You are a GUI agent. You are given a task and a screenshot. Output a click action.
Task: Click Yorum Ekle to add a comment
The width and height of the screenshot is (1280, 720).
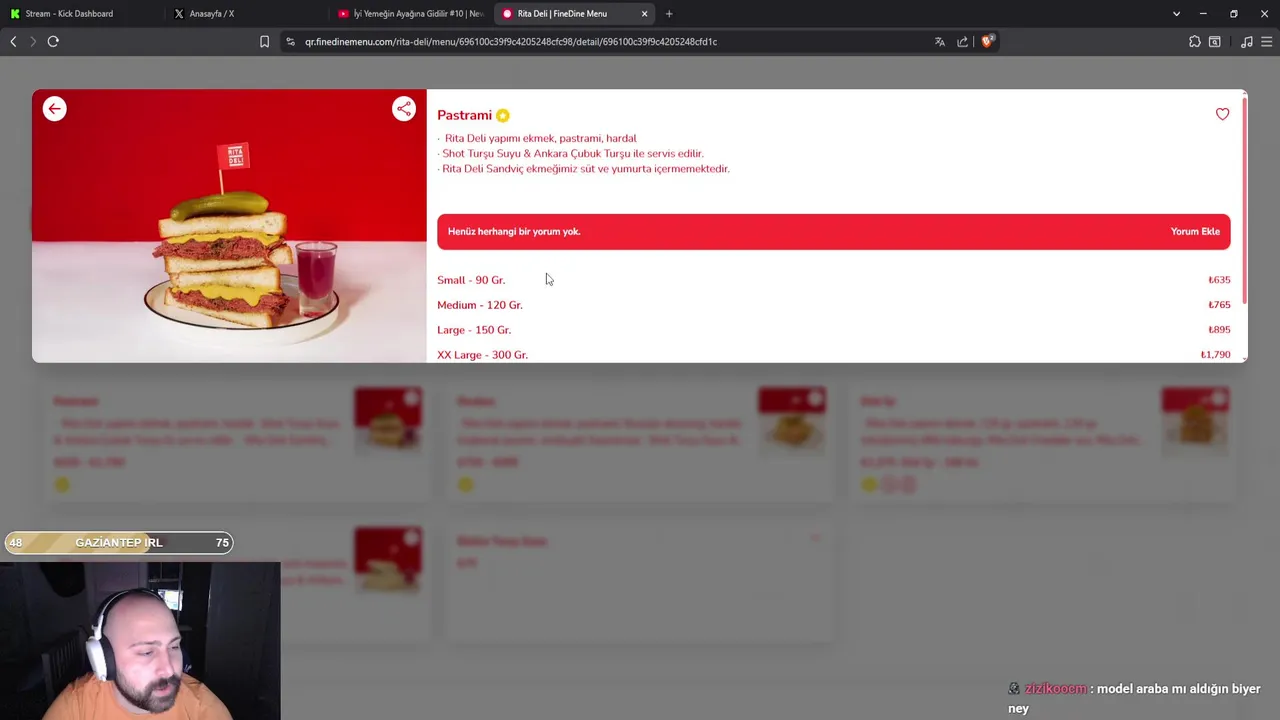pos(1195,232)
